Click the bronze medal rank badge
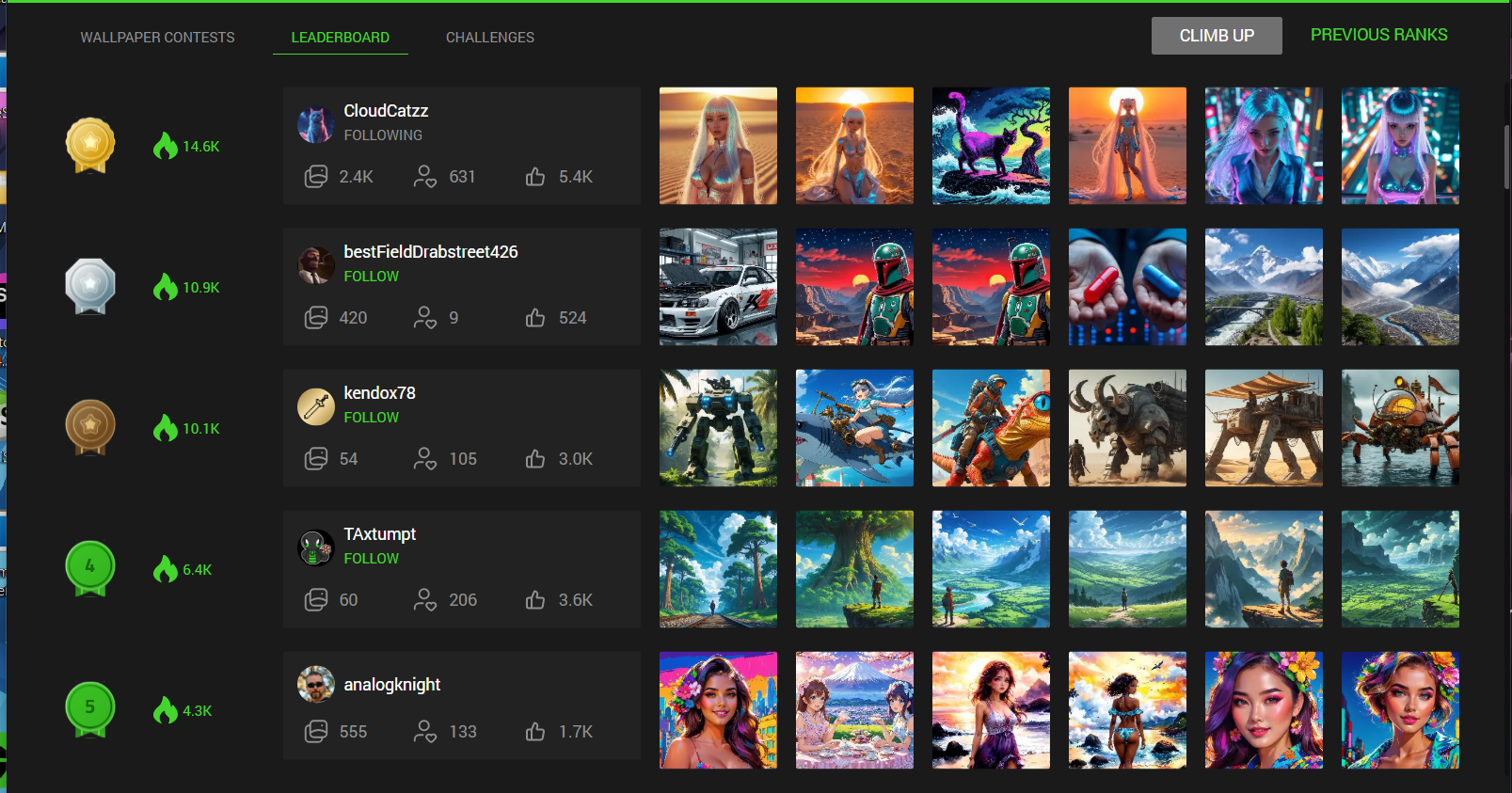The width and height of the screenshot is (1512, 793). [90, 428]
